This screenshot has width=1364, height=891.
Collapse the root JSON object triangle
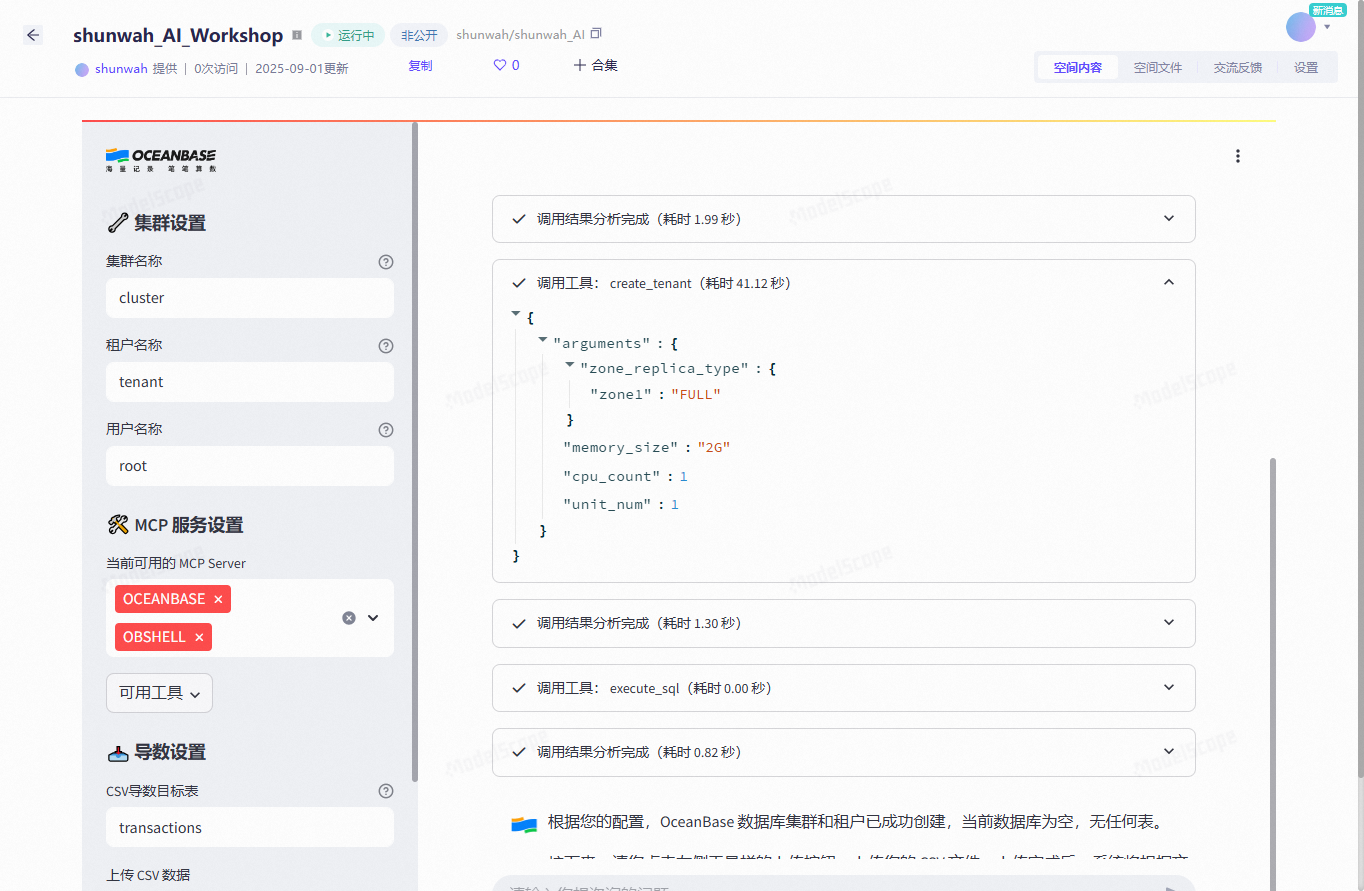pyautogui.click(x=516, y=314)
